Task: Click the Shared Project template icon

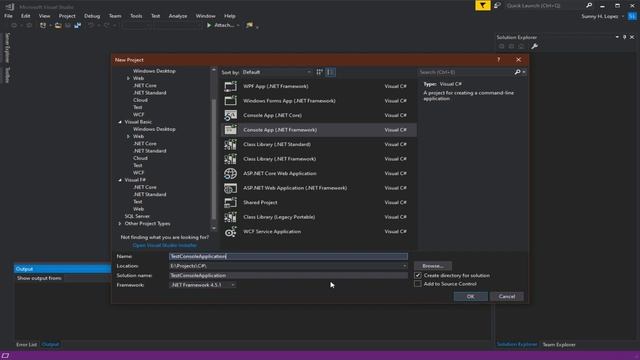Action: click(230, 202)
